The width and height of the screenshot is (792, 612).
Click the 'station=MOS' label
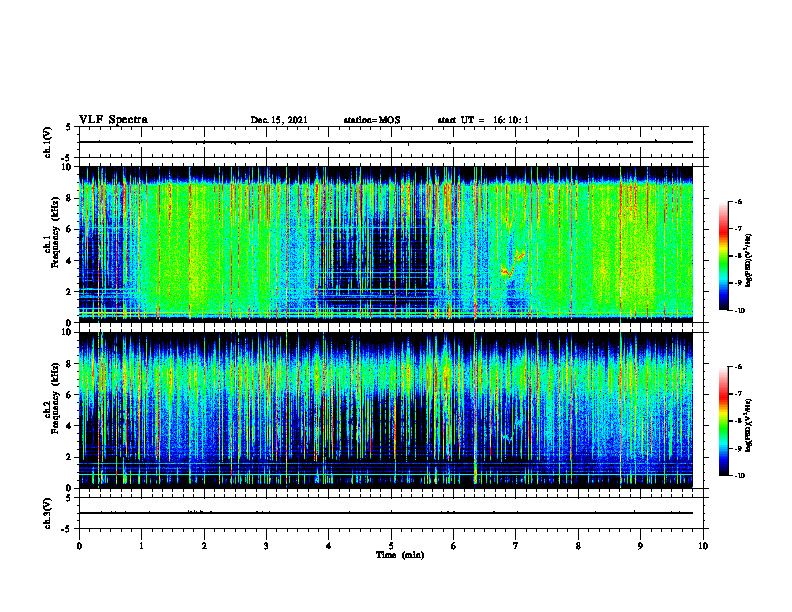372,120
